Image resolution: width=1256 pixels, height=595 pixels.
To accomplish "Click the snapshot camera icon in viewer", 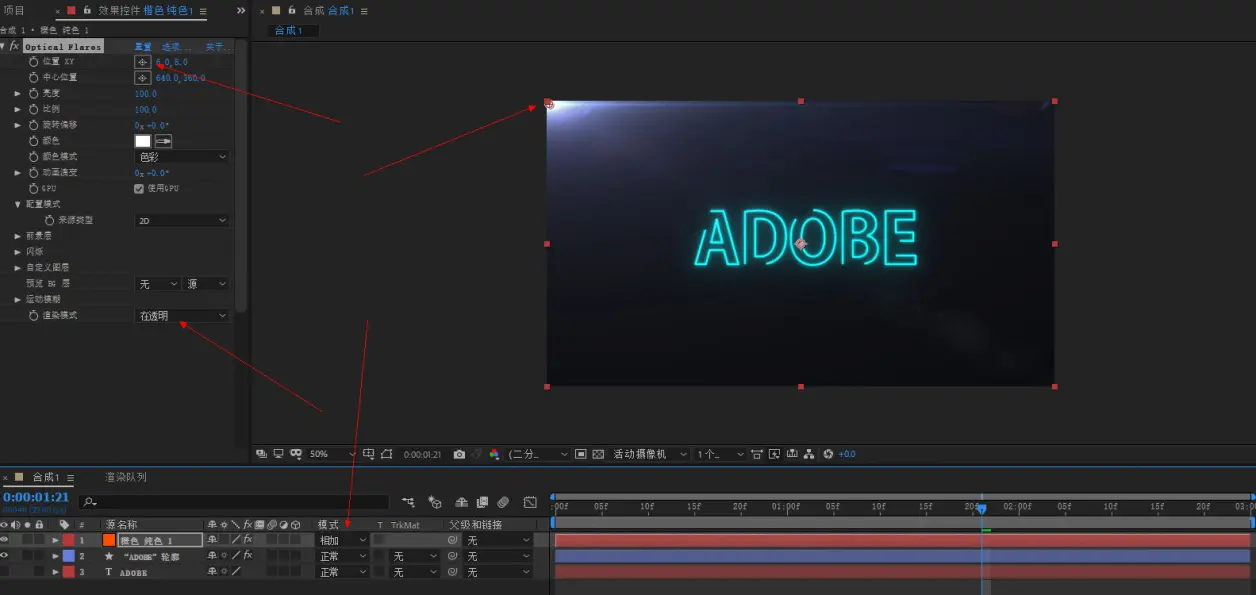I will coord(459,454).
